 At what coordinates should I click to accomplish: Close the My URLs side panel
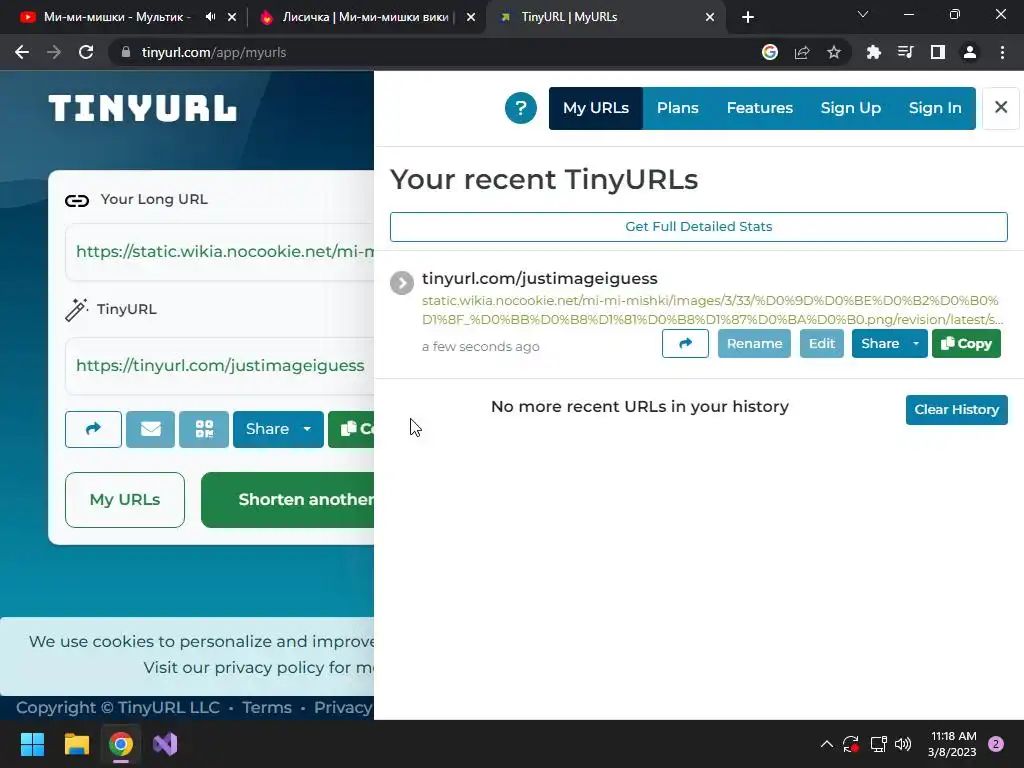pyautogui.click(x=1000, y=108)
